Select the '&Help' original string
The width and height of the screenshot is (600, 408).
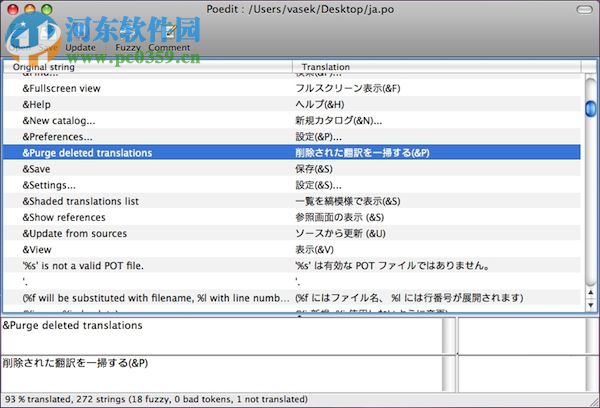click(x=36, y=104)
